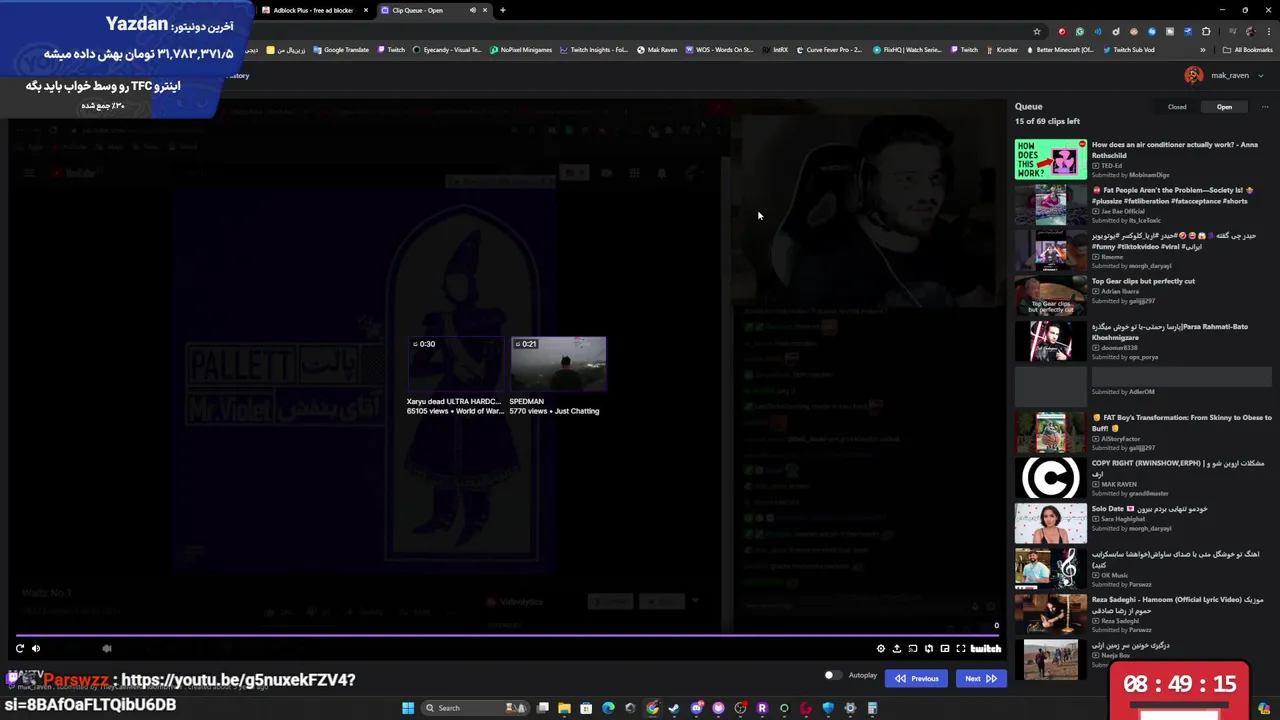Click the clip loop arrows icon
This screenshot has width=1280, height=720.
928,649
